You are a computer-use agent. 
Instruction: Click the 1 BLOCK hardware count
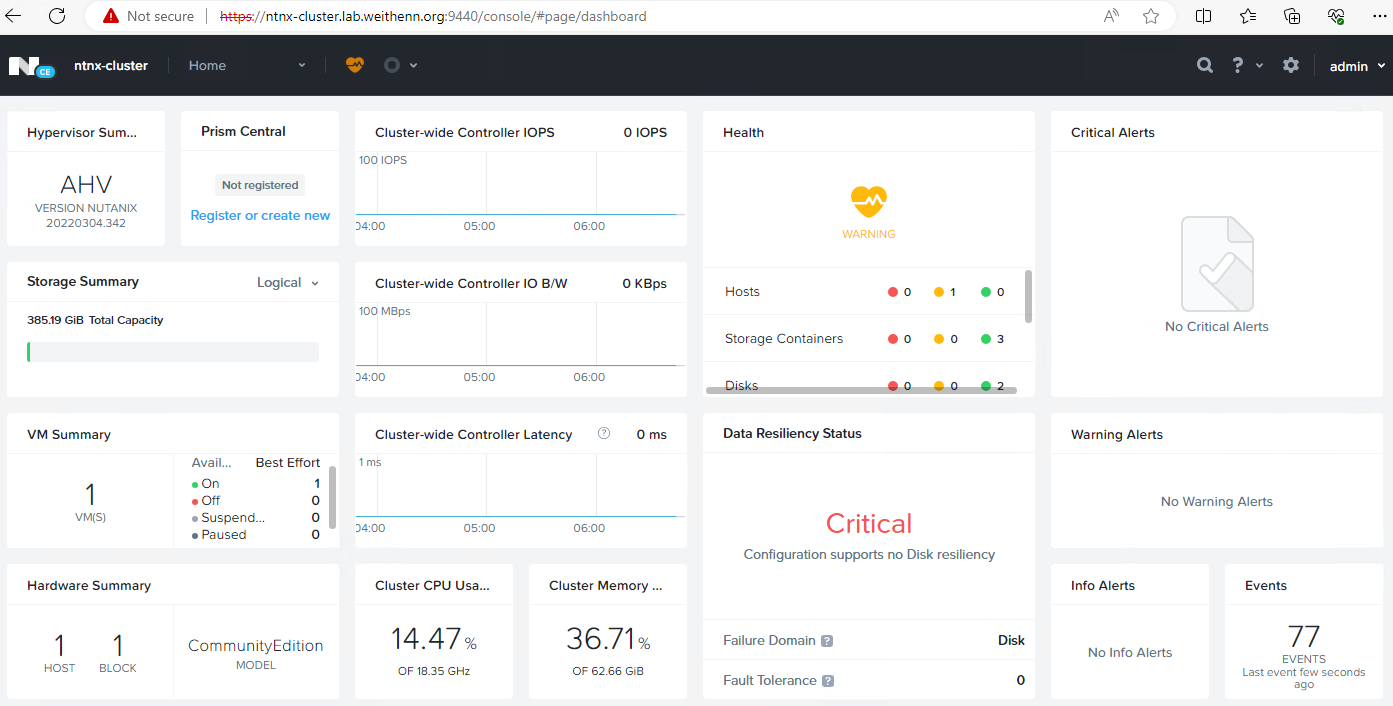point(118,653)
